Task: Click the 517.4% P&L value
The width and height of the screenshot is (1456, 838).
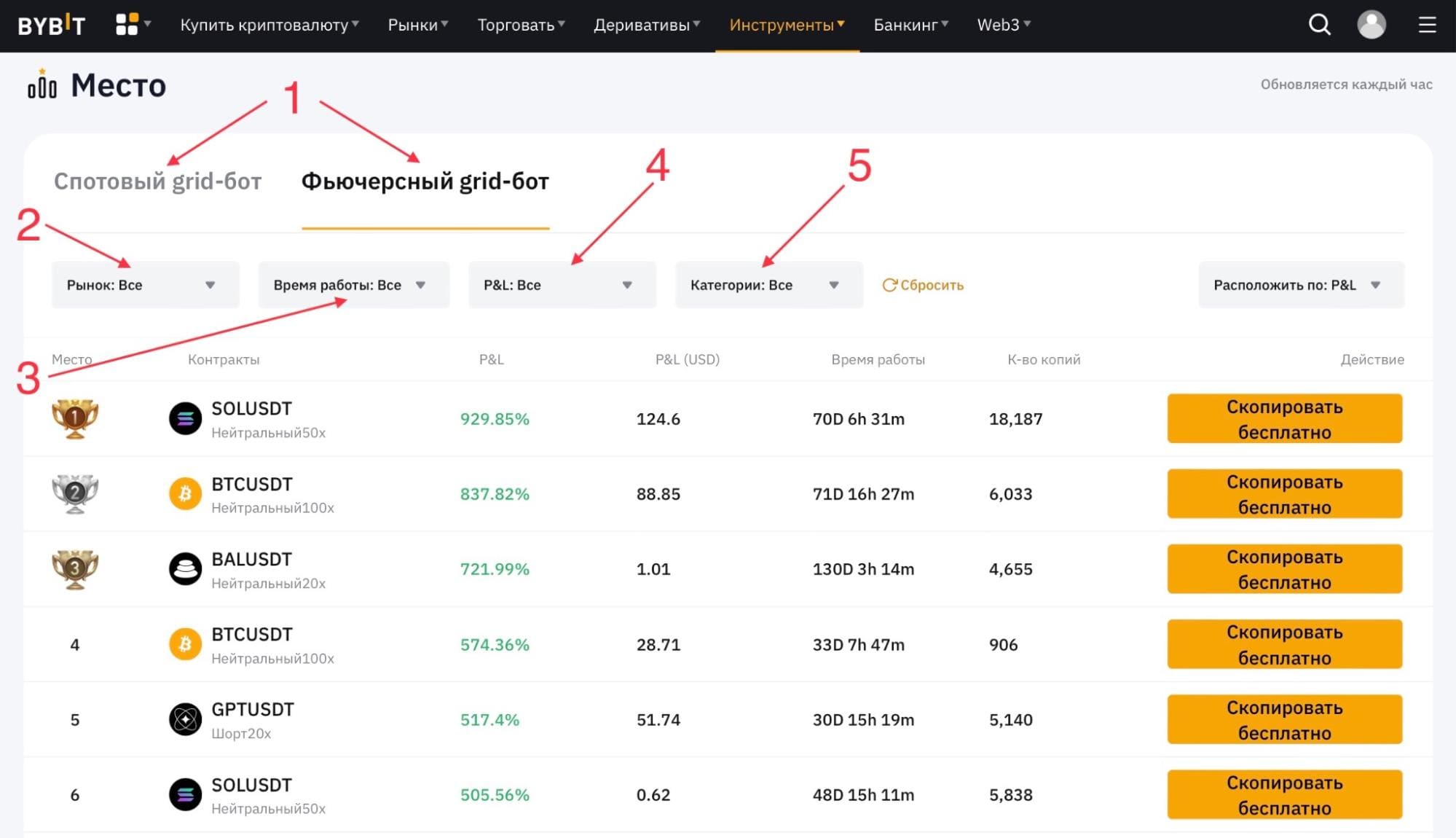Action: 489,720
